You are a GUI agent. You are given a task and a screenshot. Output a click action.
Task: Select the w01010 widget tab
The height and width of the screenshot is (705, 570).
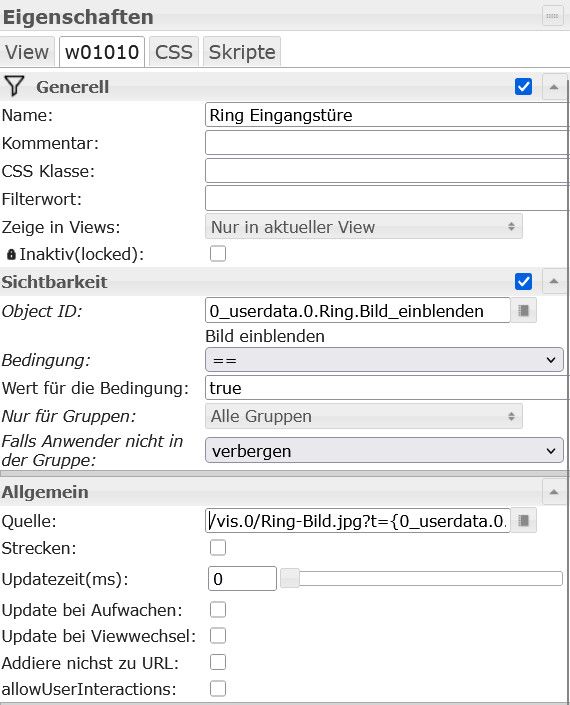tap(102, 52)
